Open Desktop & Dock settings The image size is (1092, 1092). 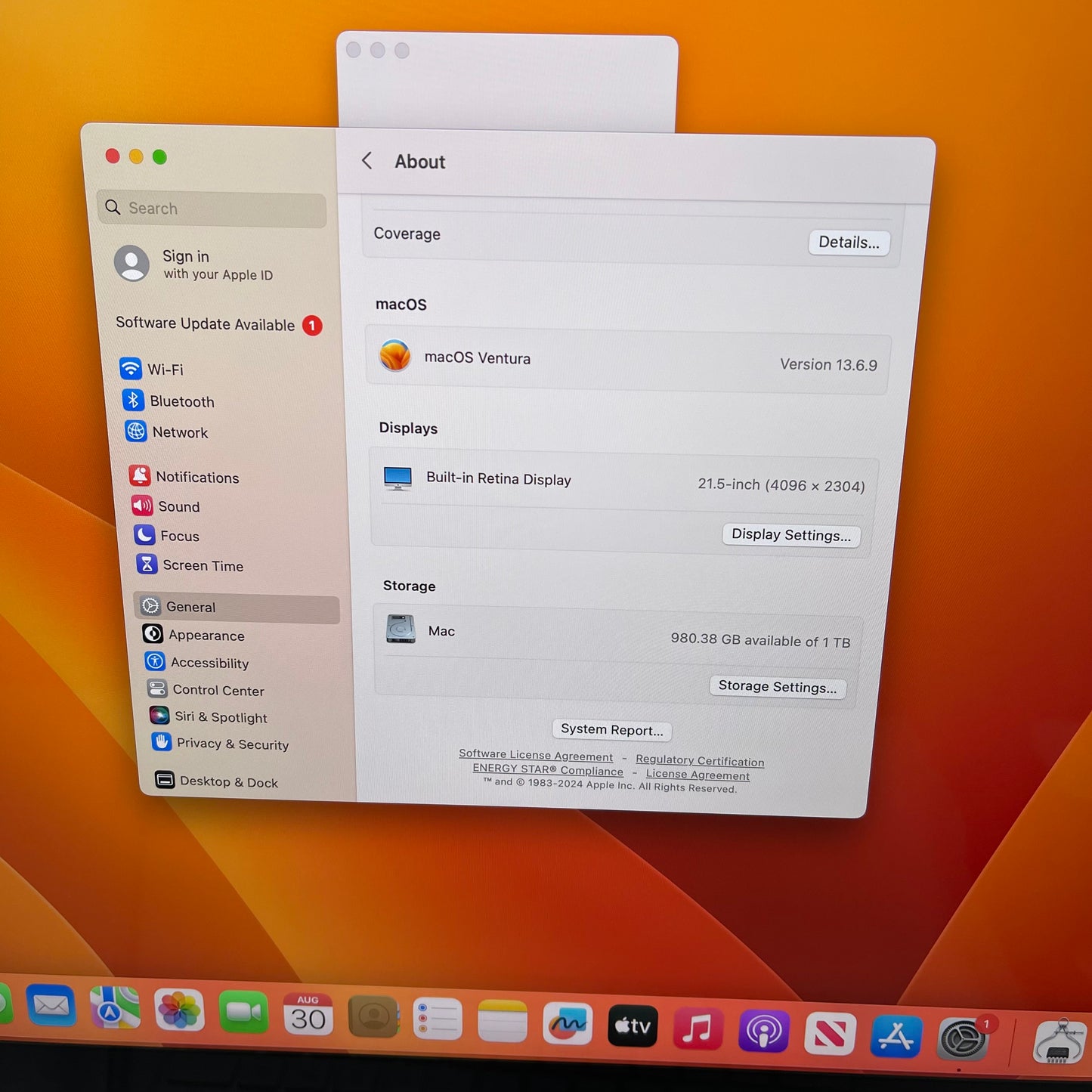[217, 781]
